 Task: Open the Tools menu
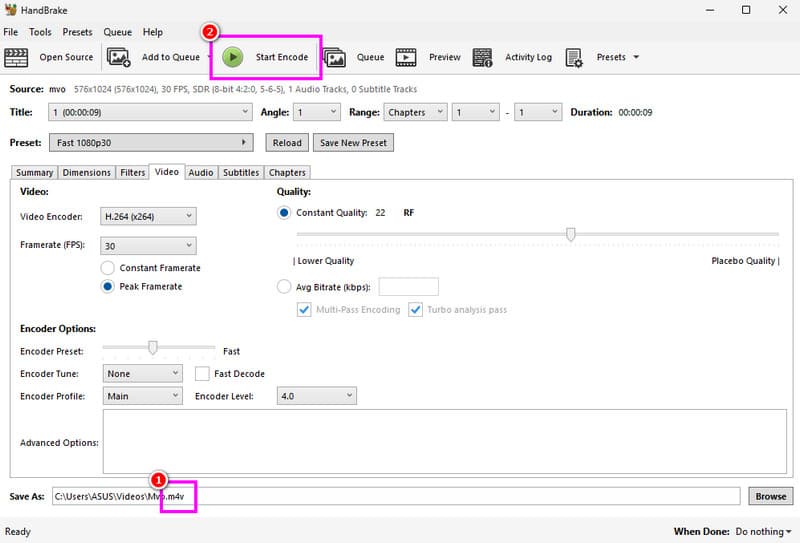[x=40, y=32]
